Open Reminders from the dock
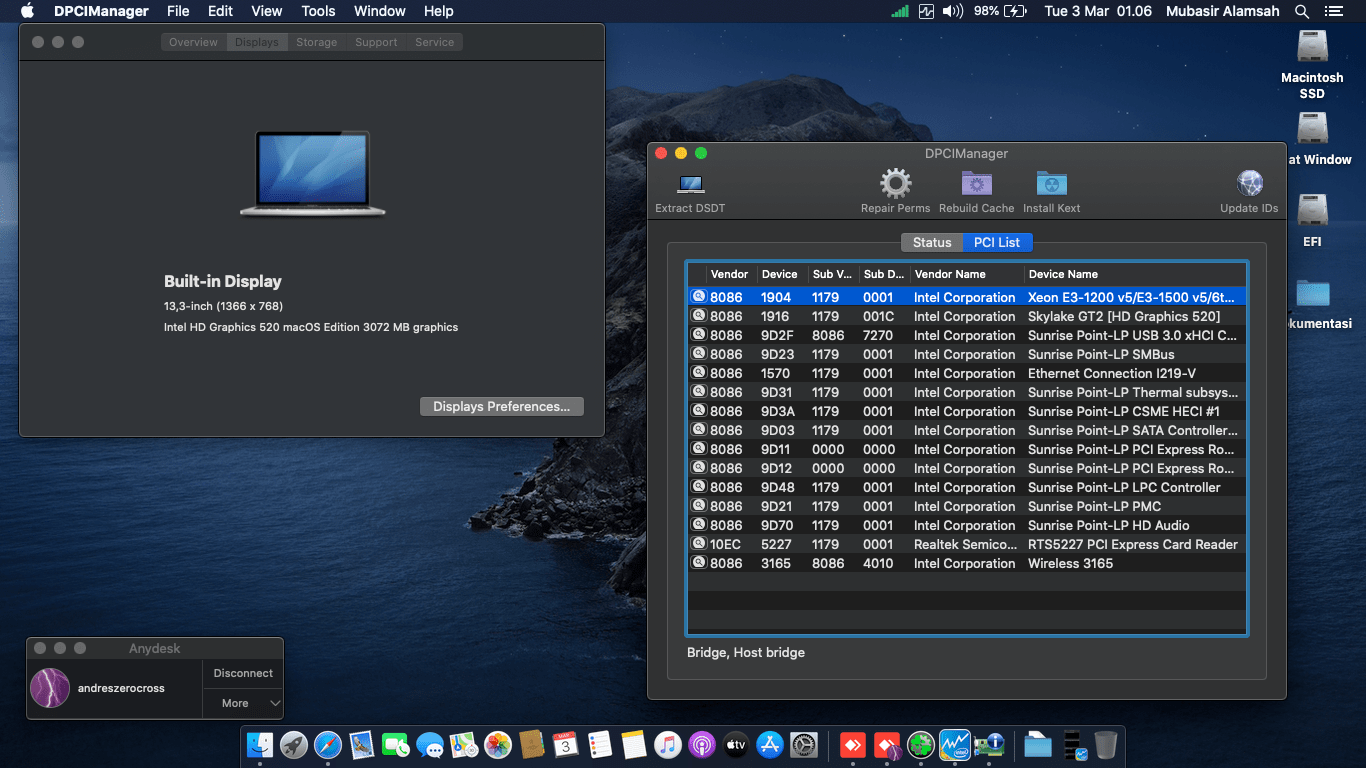Viewport: 1366px width, 768px height. (600, 745)
